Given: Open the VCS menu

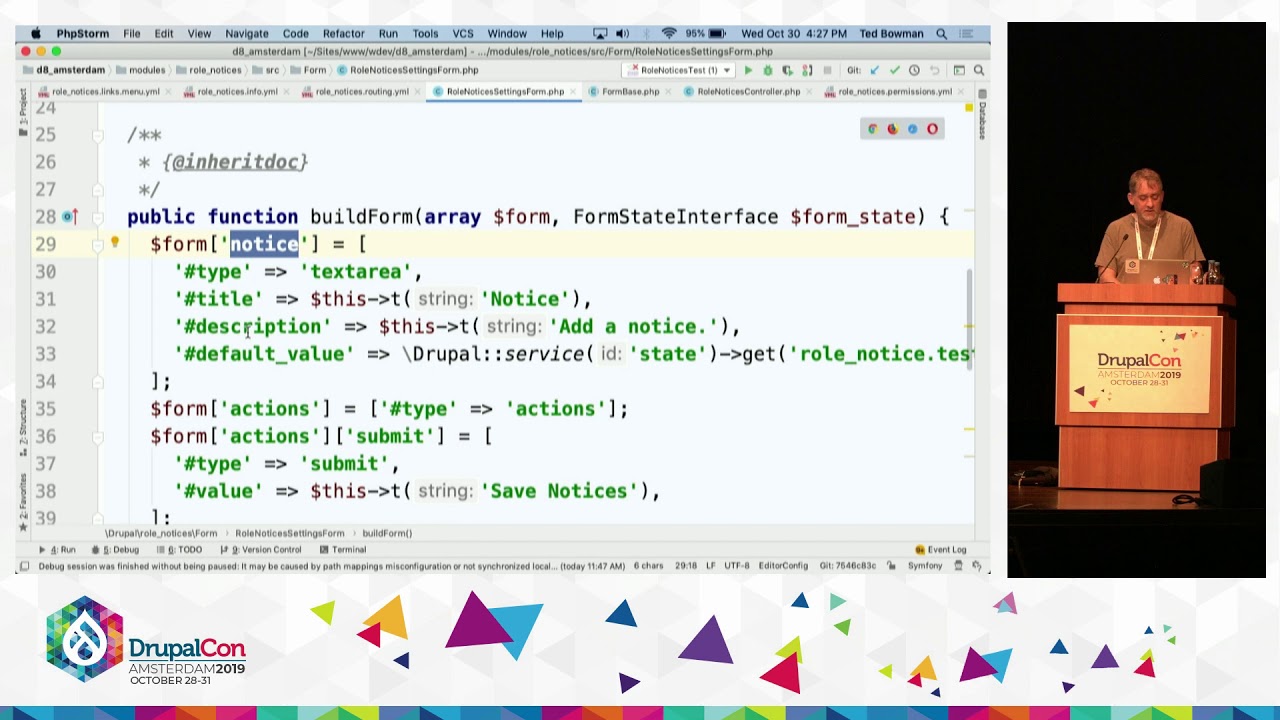Looking at the screenshot, I should [x=464, y=33].
